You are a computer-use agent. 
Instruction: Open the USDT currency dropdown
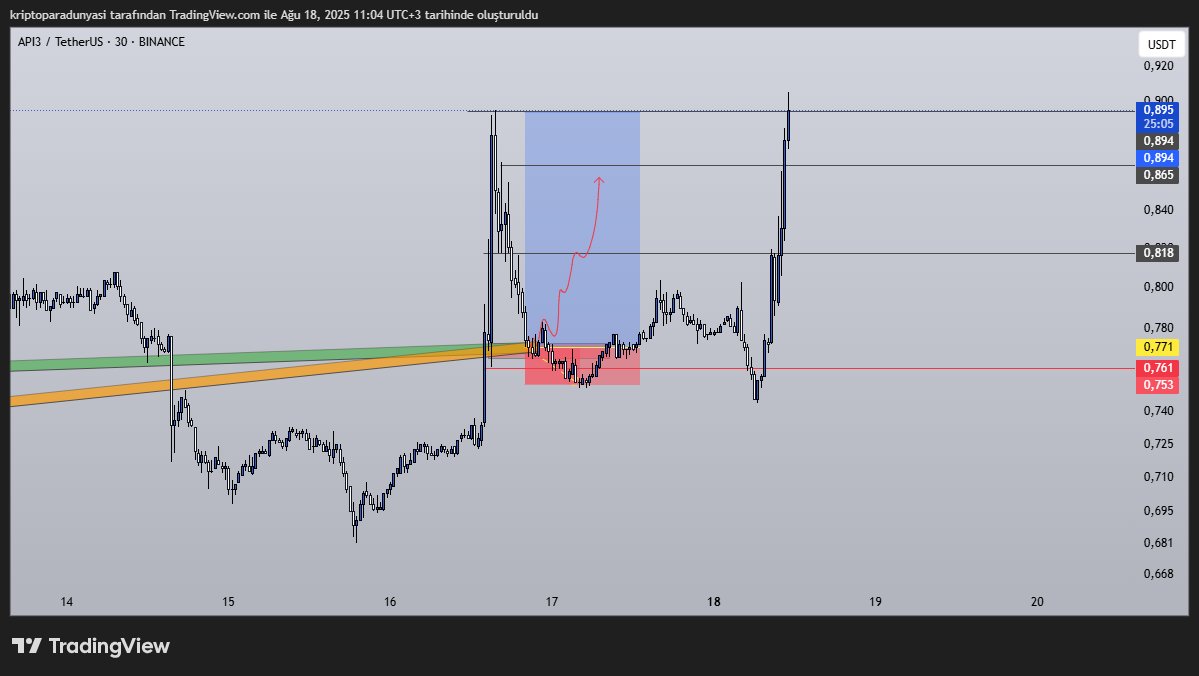[x=1163, y=43]
